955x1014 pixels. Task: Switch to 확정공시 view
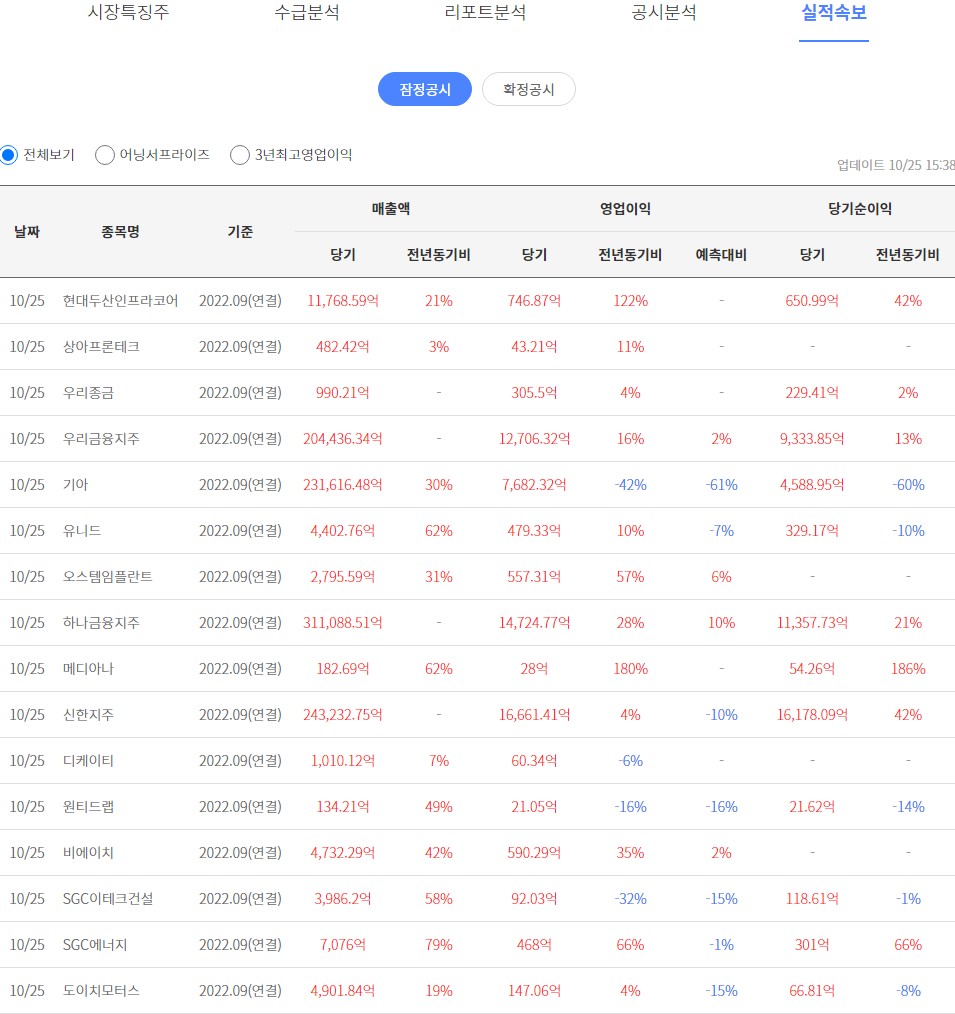point(528,89)
